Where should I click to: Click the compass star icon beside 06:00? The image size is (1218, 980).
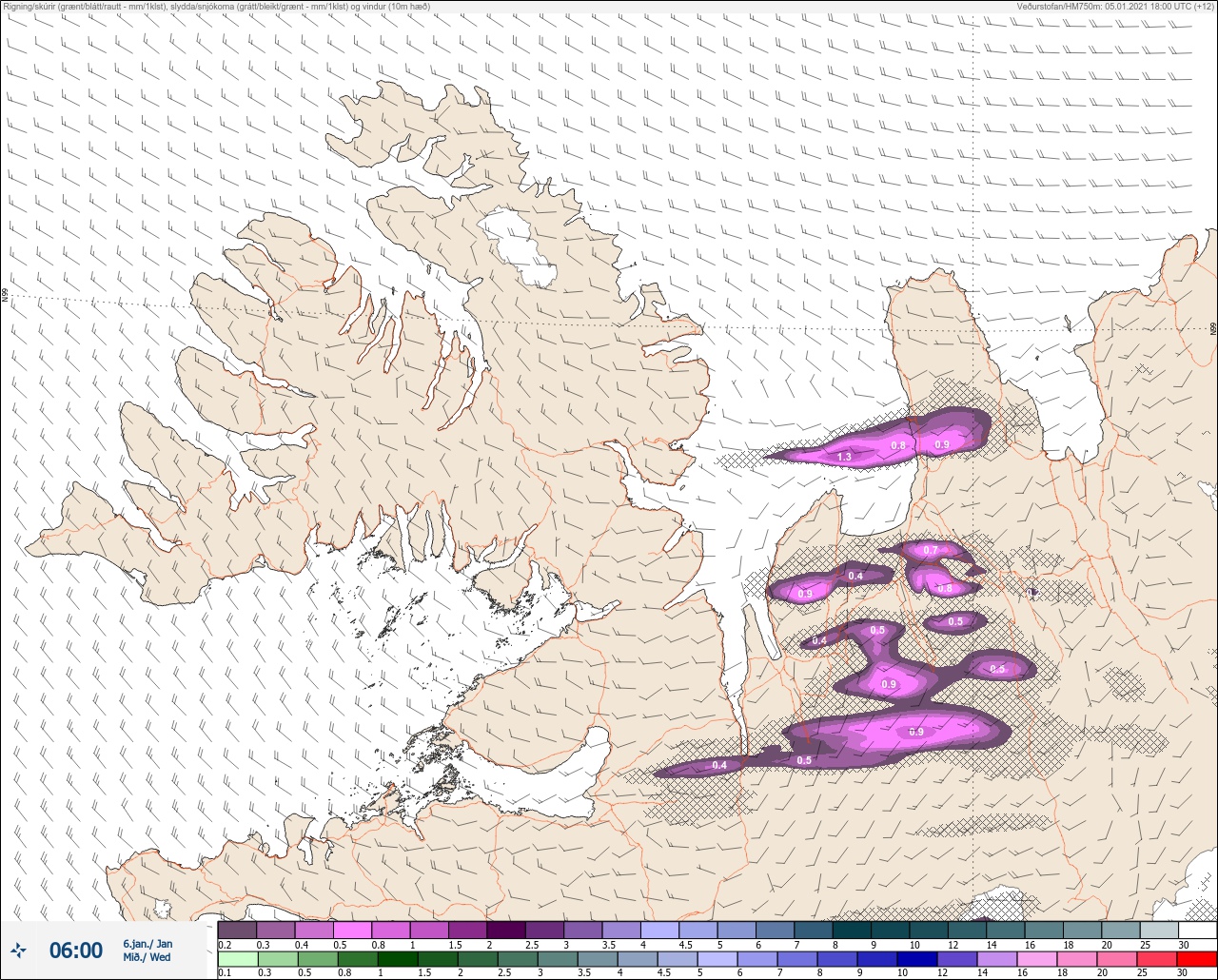tap(18, 950)
